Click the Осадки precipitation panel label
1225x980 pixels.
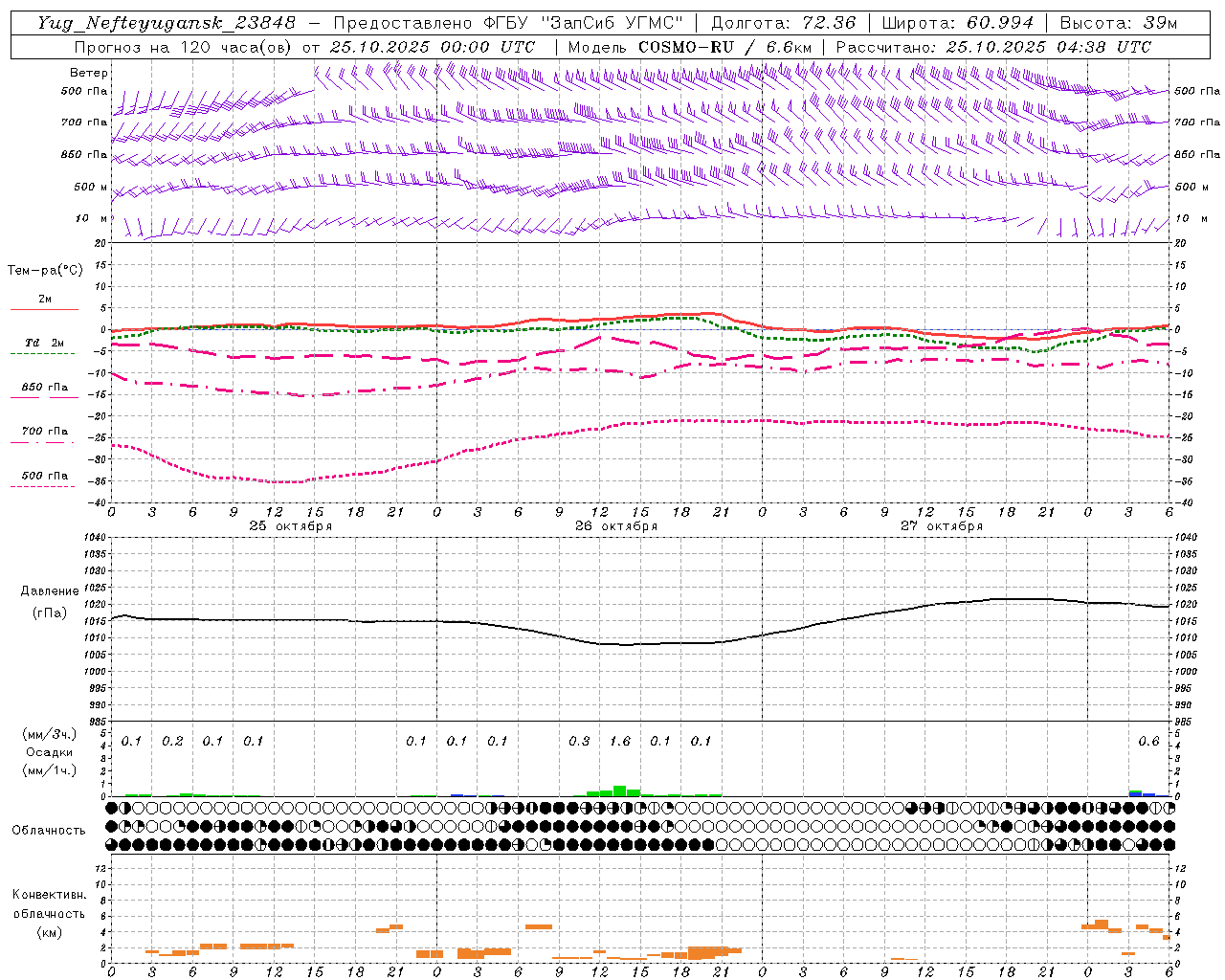pos(49,752)
